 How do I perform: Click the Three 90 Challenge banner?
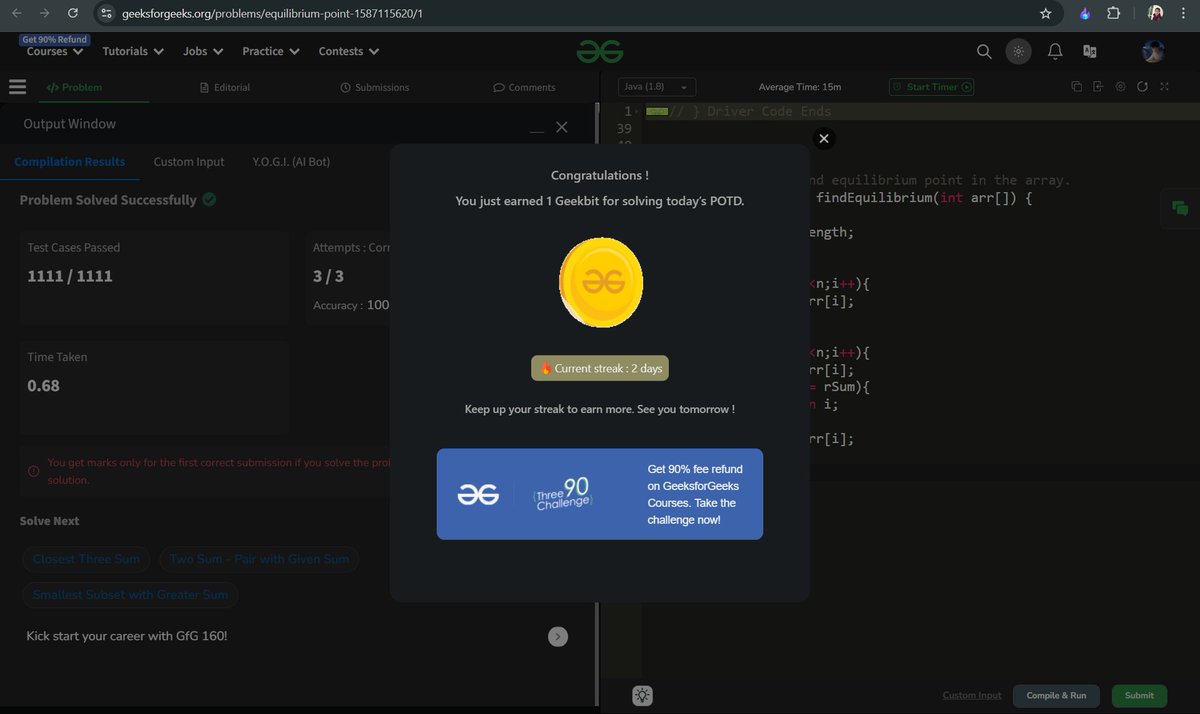(600, 494)
